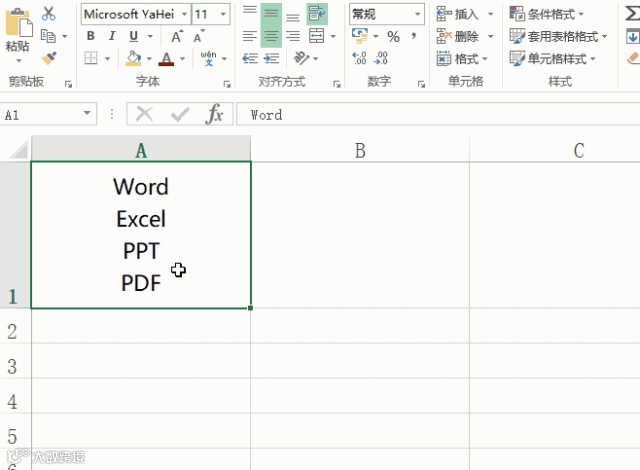The width and height of the screenshot is (640, 470).
Task: Click the formula bar showing Word
Action: point(438,114)
